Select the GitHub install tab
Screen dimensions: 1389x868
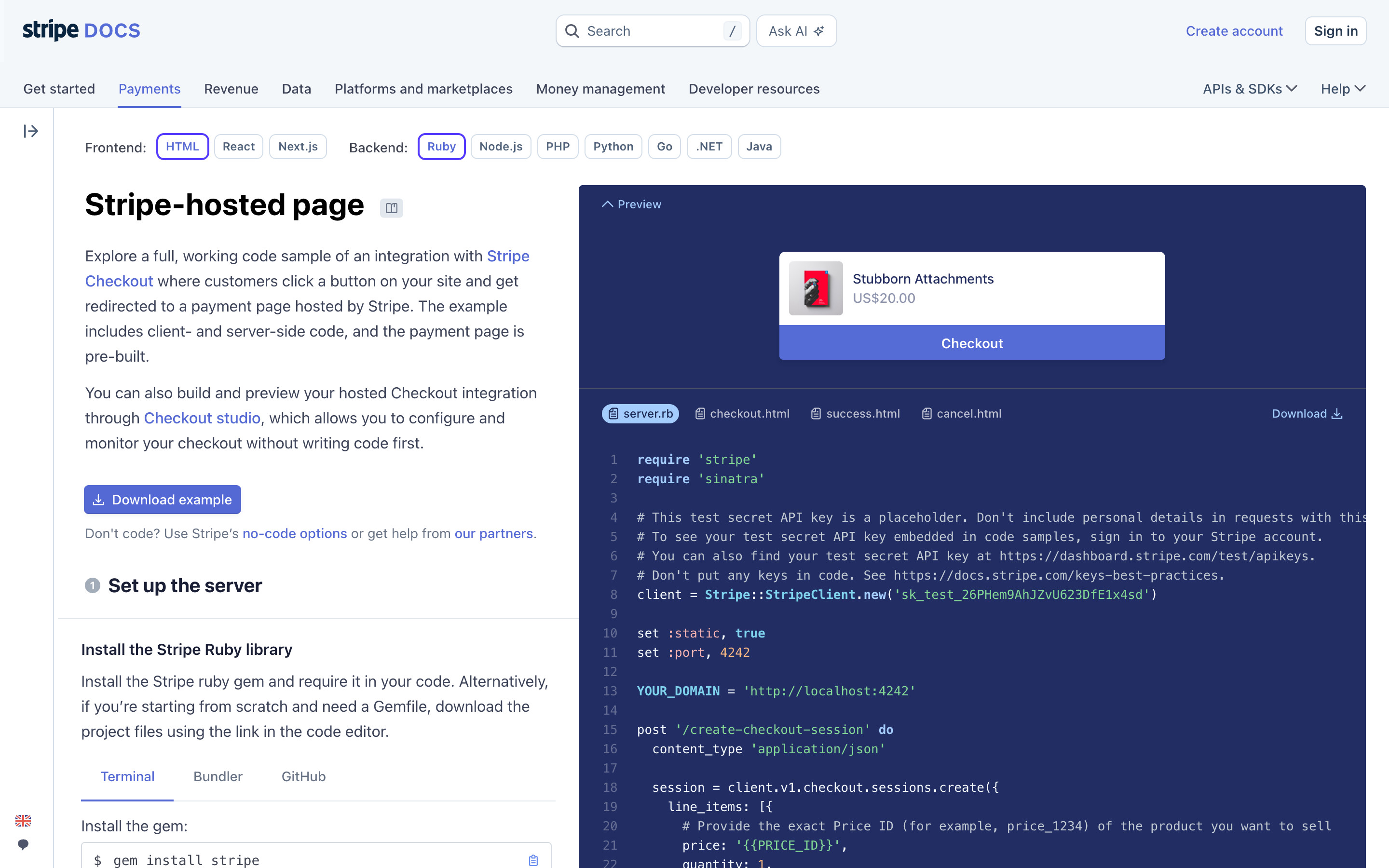[x=304, y=777]
